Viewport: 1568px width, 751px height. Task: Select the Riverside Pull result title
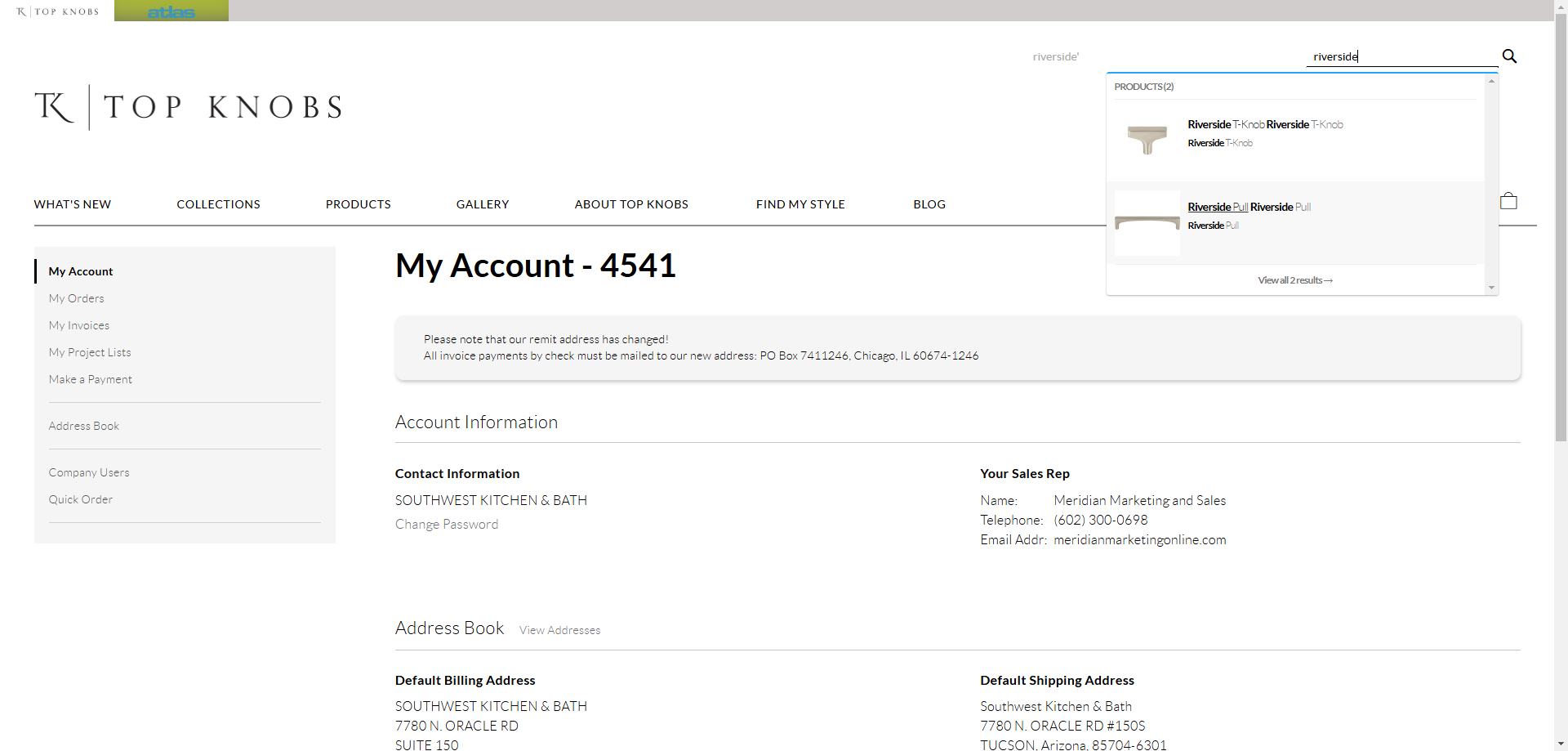pyautogui.click(x=1249, y=207)
